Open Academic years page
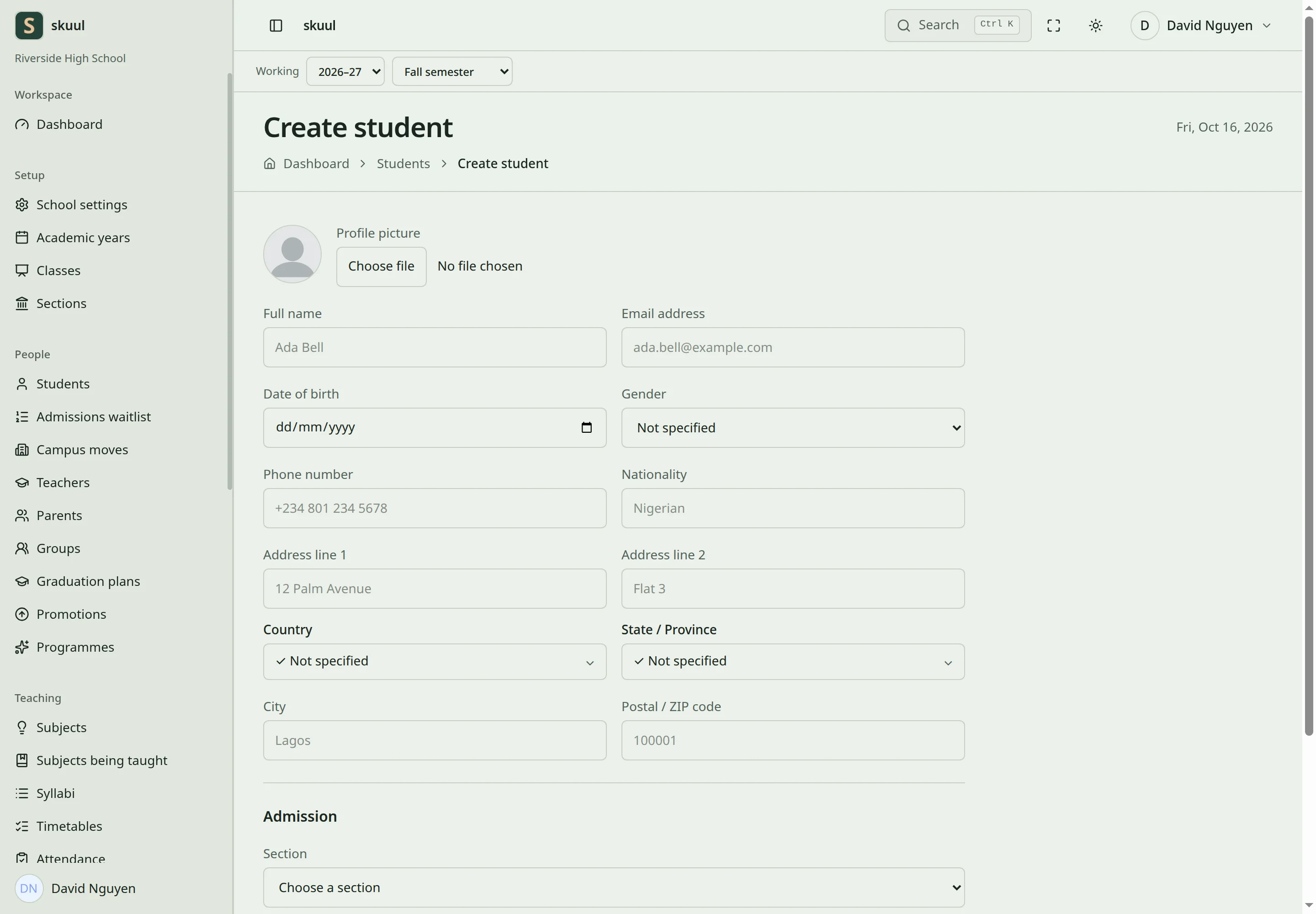 tap(72, 238)
